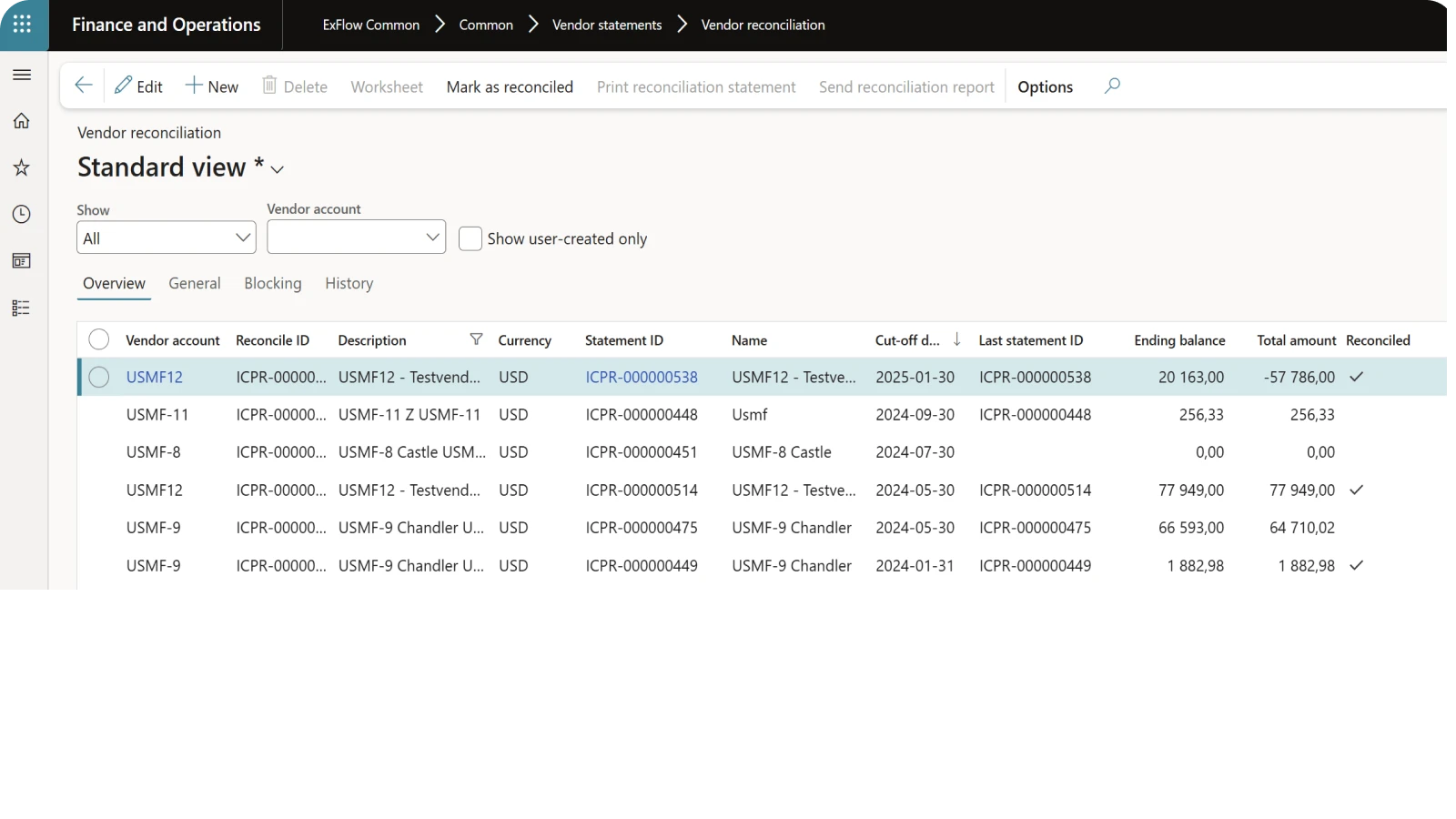The height and width of the screenshot is (819, 1456).
Task: Click ExFlow Common breadcrumb
Action: point(371,25)
